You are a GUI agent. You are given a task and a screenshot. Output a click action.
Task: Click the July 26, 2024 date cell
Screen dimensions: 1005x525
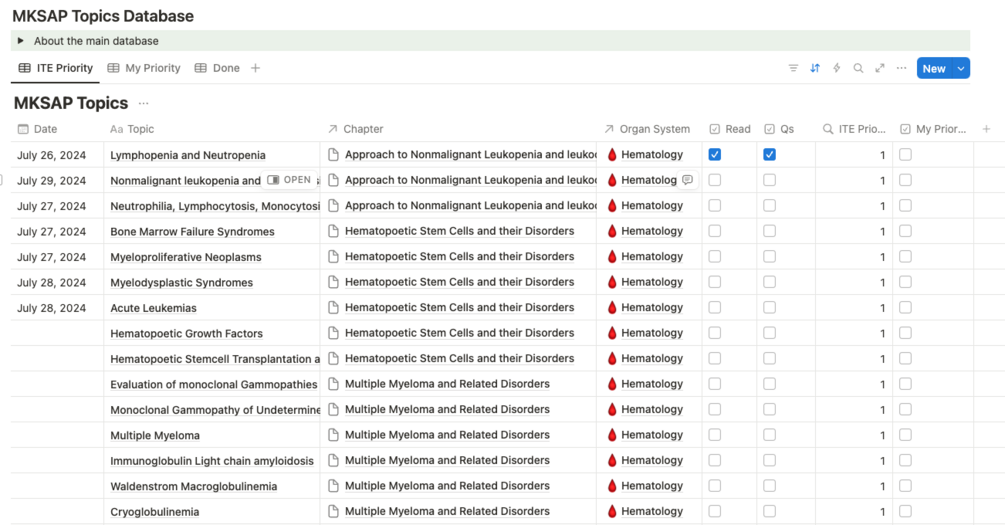[51, 155]
